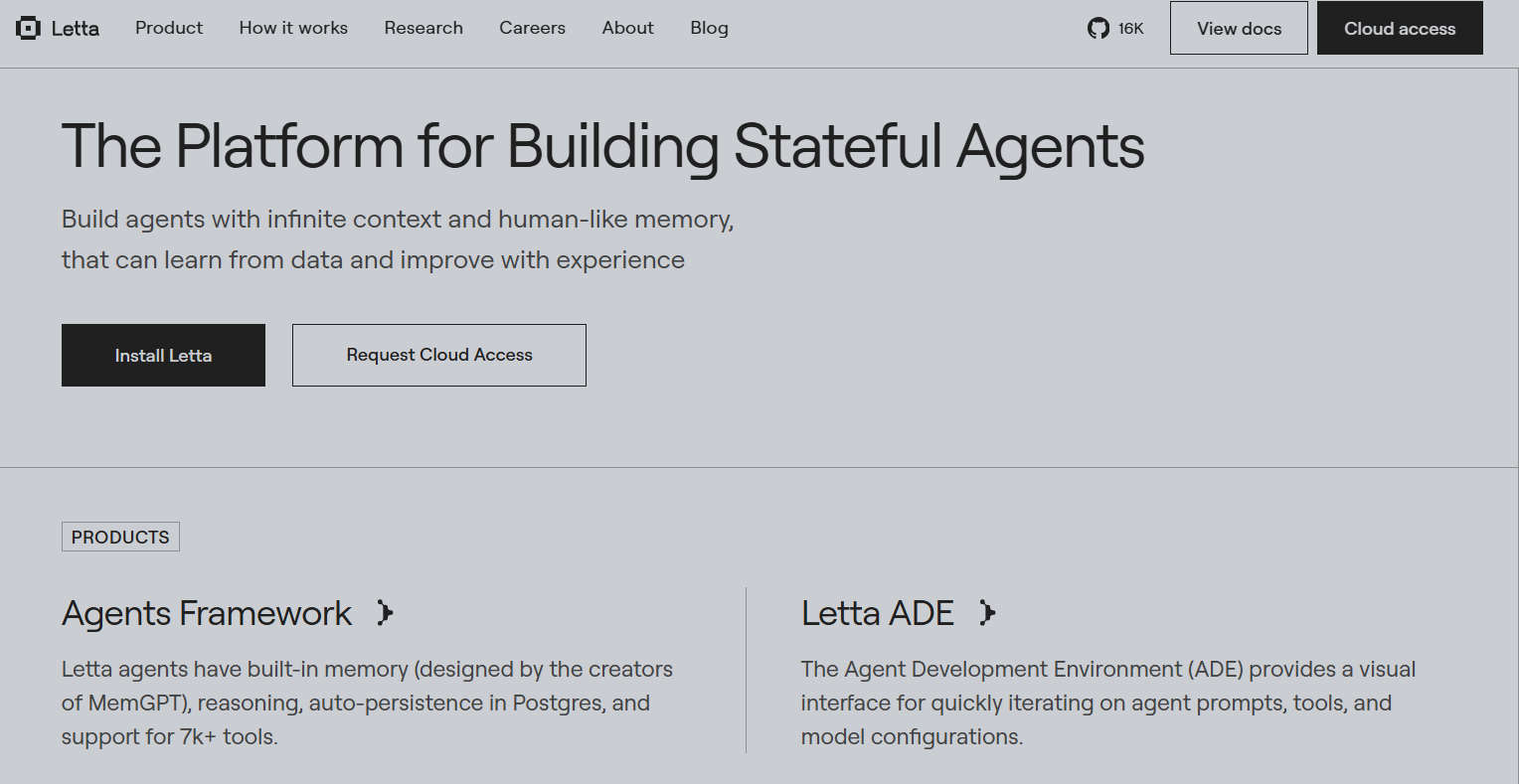Open the Agents Framework heading link
Screen dimensions: 1519x784
(x=207, y=613)
